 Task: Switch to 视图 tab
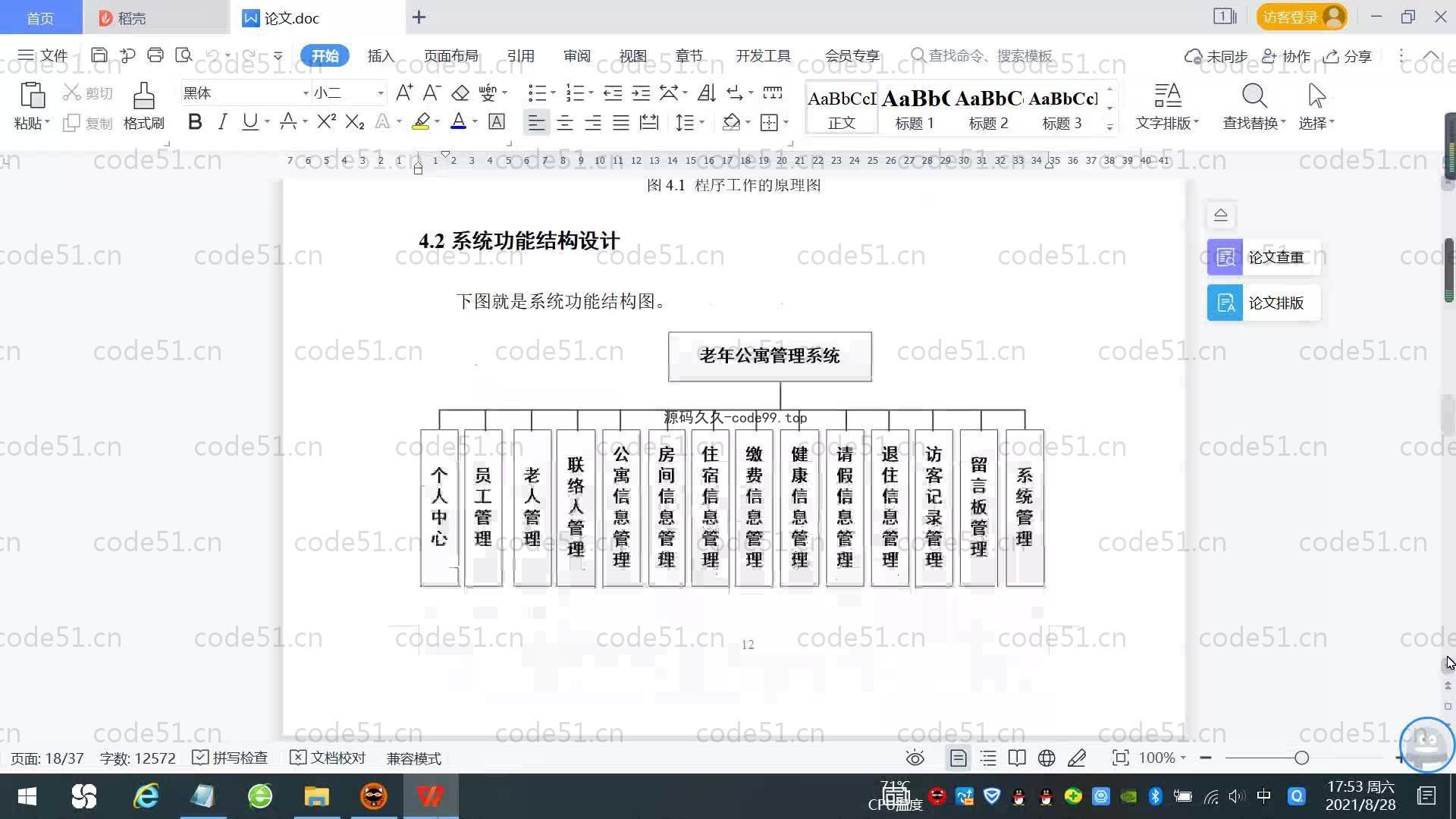point(633,56)
